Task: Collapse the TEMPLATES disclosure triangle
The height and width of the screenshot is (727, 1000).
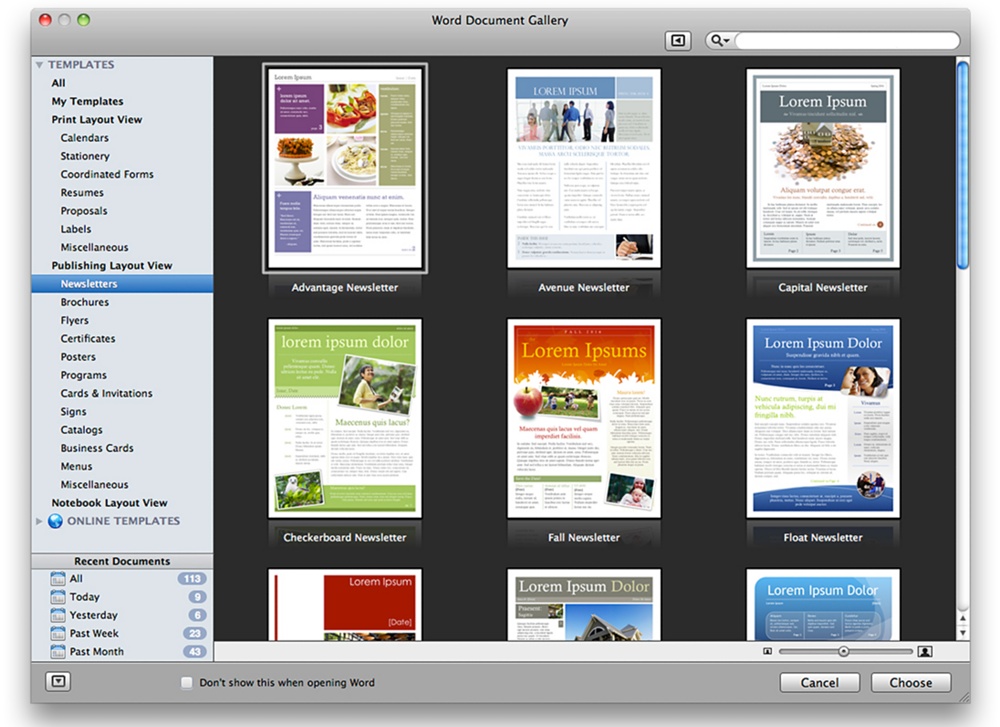Action: 39,63
